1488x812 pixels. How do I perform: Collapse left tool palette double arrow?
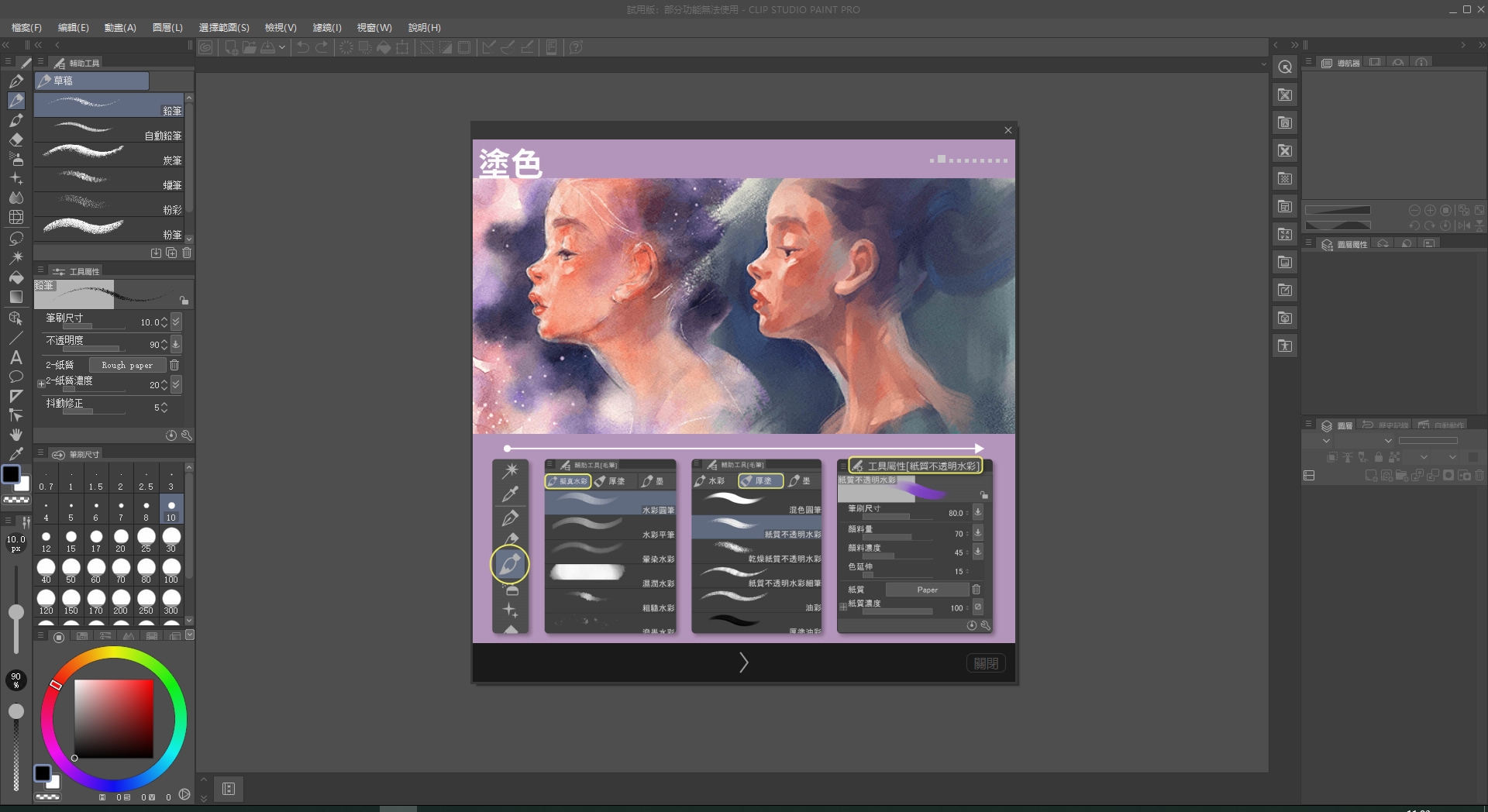pos(6,45)
